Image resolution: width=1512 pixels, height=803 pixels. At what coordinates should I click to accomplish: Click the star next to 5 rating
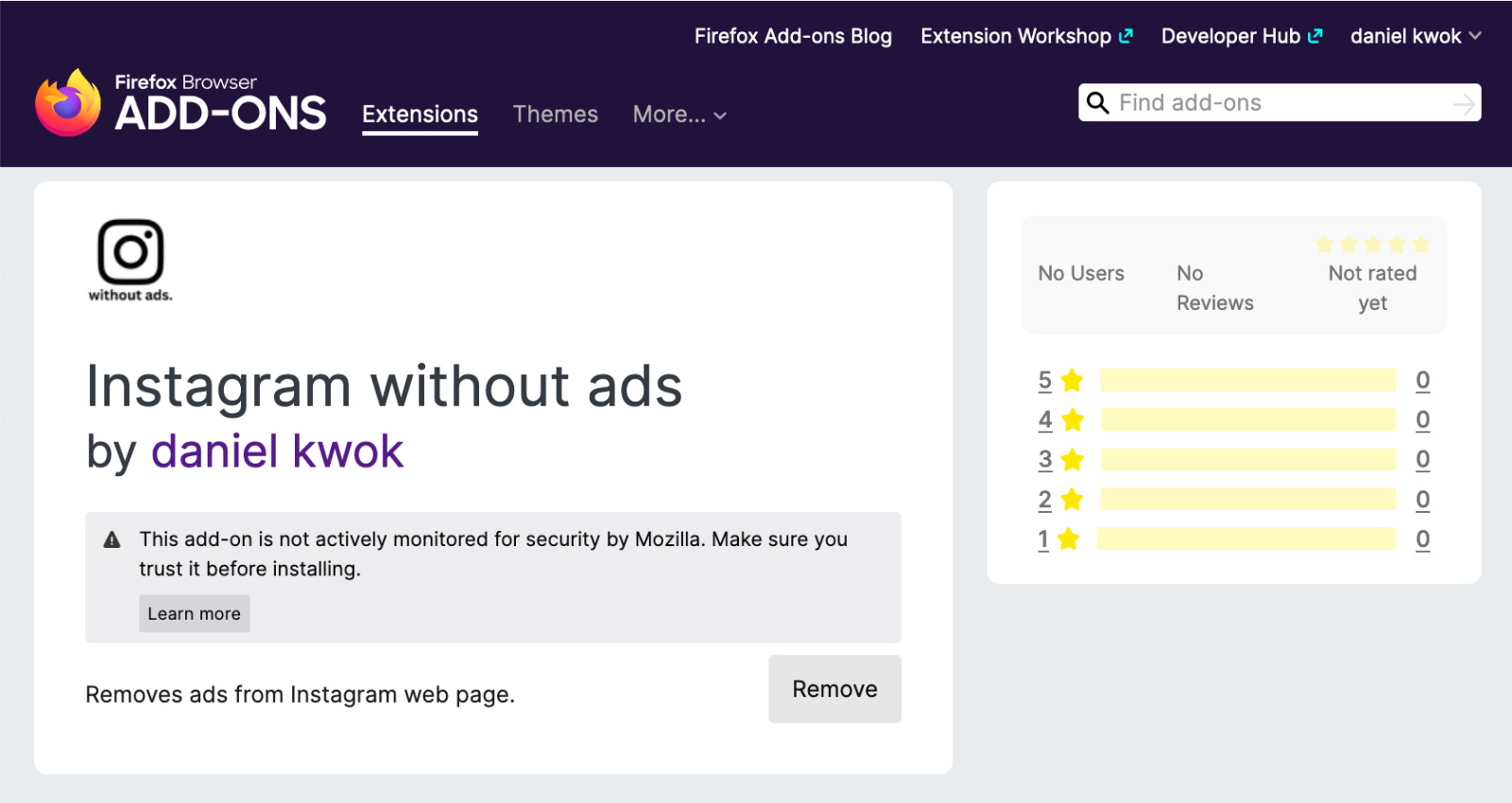click(x=1072, y=380)
